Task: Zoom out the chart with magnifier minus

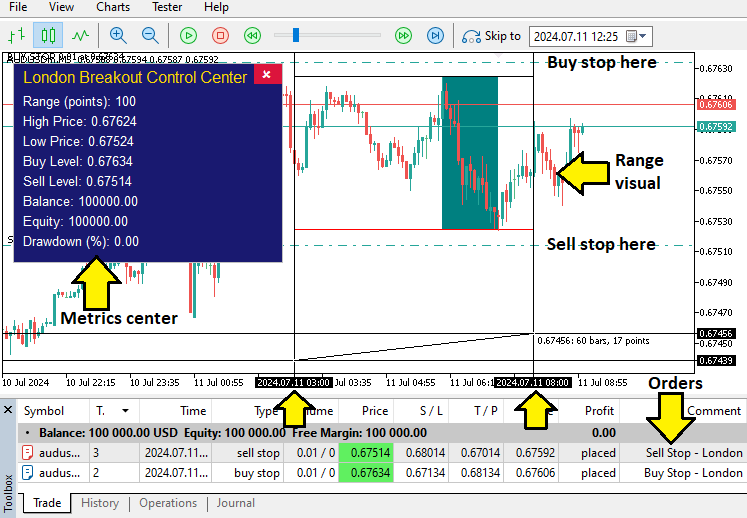Action: (x=150, y=36)
